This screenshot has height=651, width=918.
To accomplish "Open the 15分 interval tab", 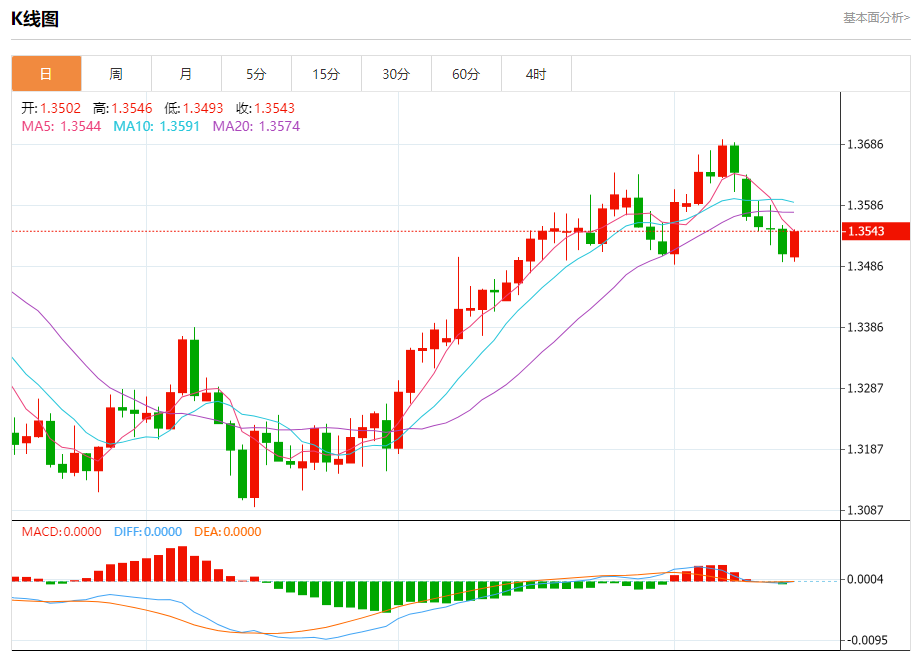I will [x=326, y=74].
